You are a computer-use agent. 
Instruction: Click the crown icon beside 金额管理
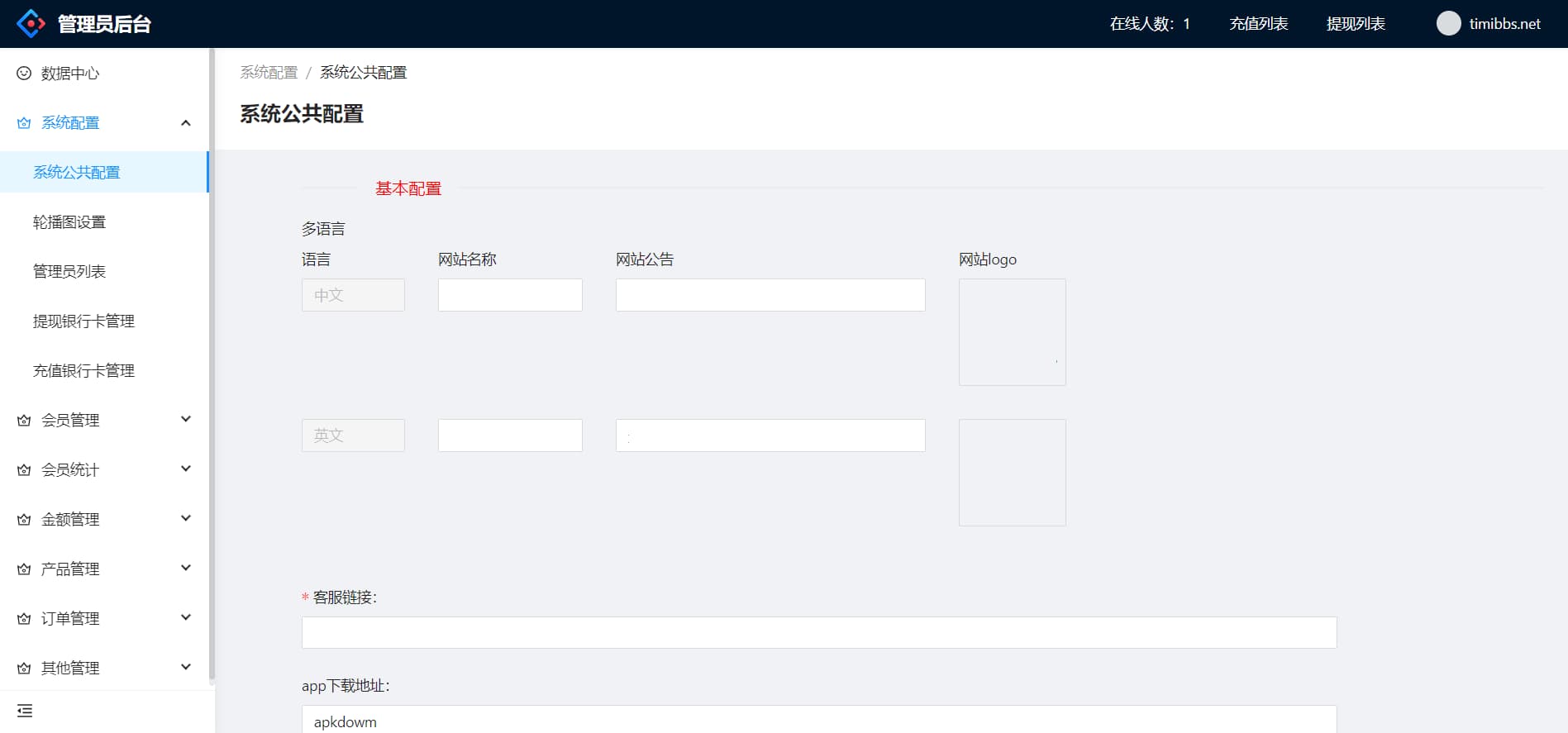coord(24,520)
